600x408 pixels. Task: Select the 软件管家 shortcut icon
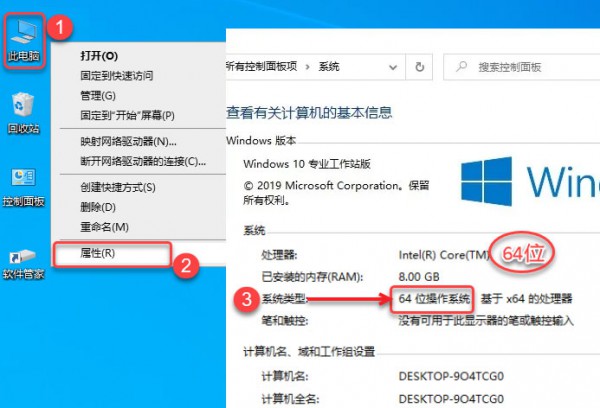[x=23, y=264]
